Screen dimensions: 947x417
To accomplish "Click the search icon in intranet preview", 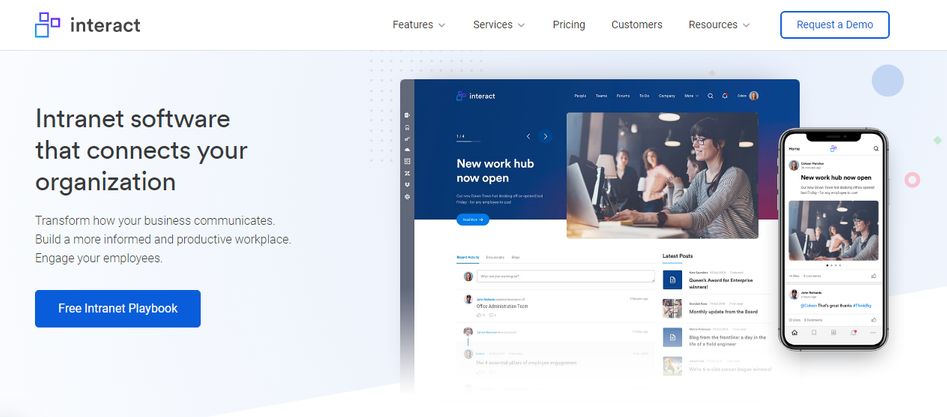I will pos(710,95).
